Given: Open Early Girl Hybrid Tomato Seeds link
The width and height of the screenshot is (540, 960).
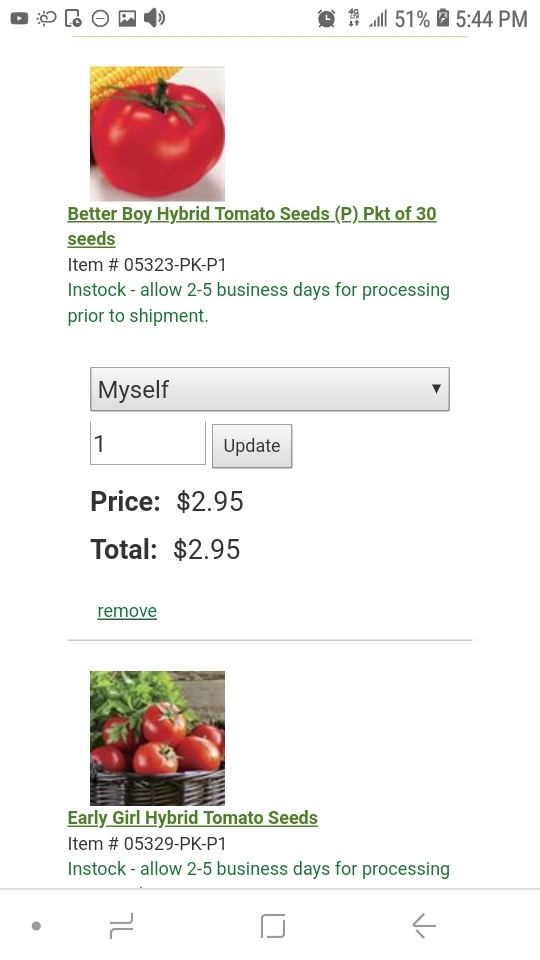Looking at the screenshot, I should click(192, 818).
